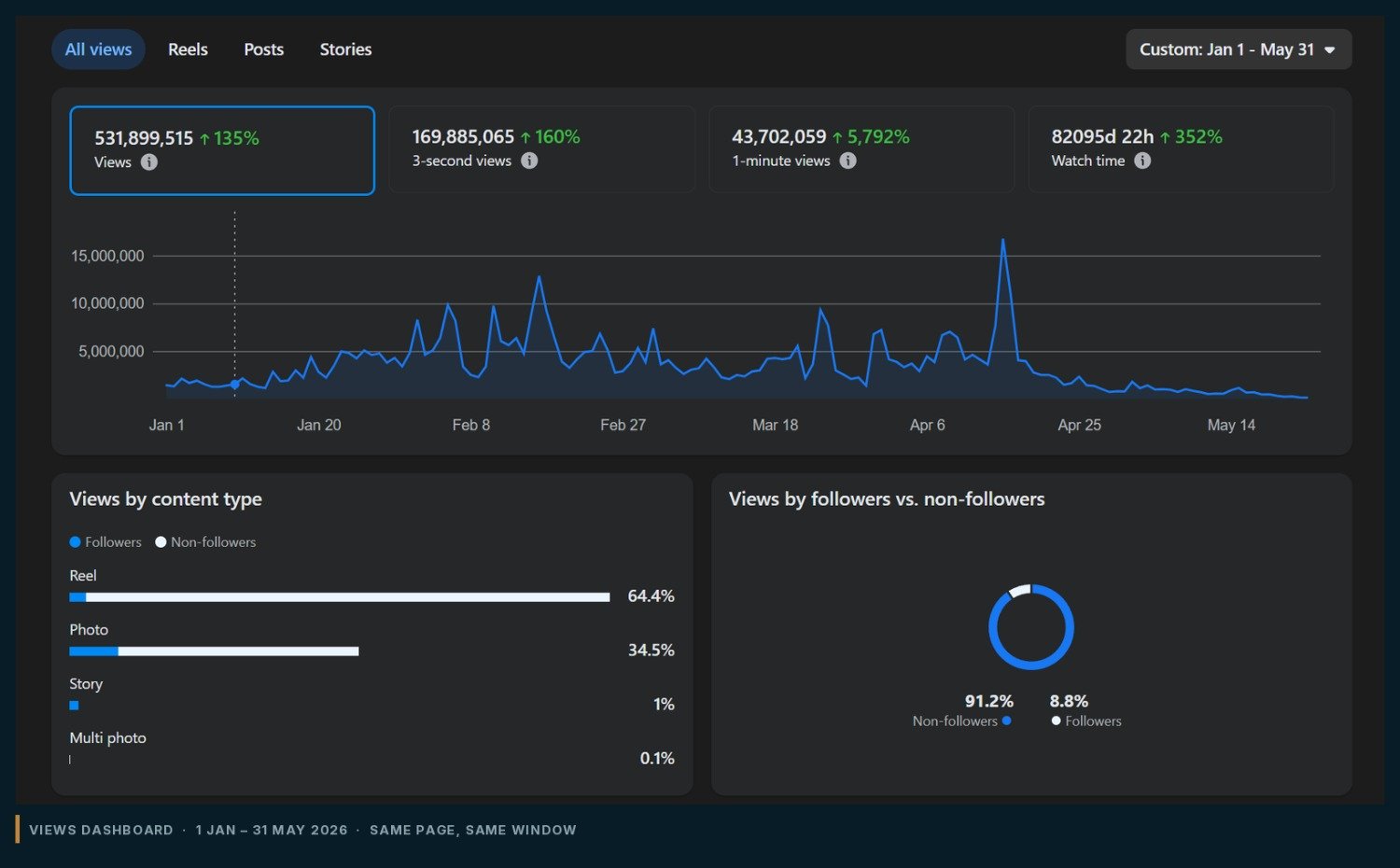Viewport: 1400px width, 868px height.
Task: Click white dot beside Followers 8.8%
Action: point(1056,721)
